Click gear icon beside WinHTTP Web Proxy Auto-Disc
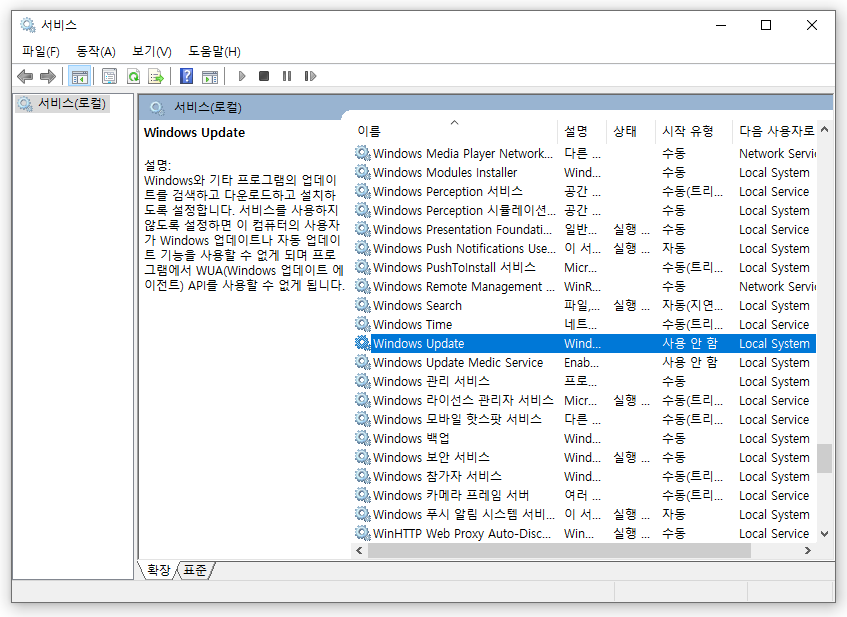847x617 pixels. (362, 533)
